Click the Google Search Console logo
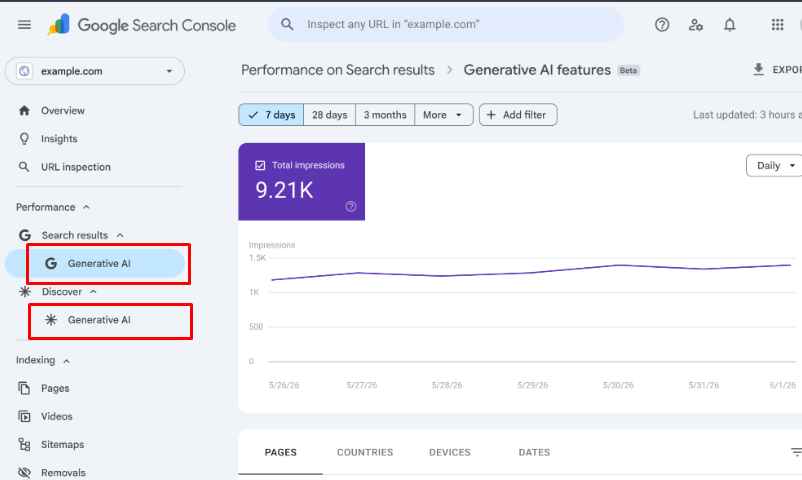 142,25
